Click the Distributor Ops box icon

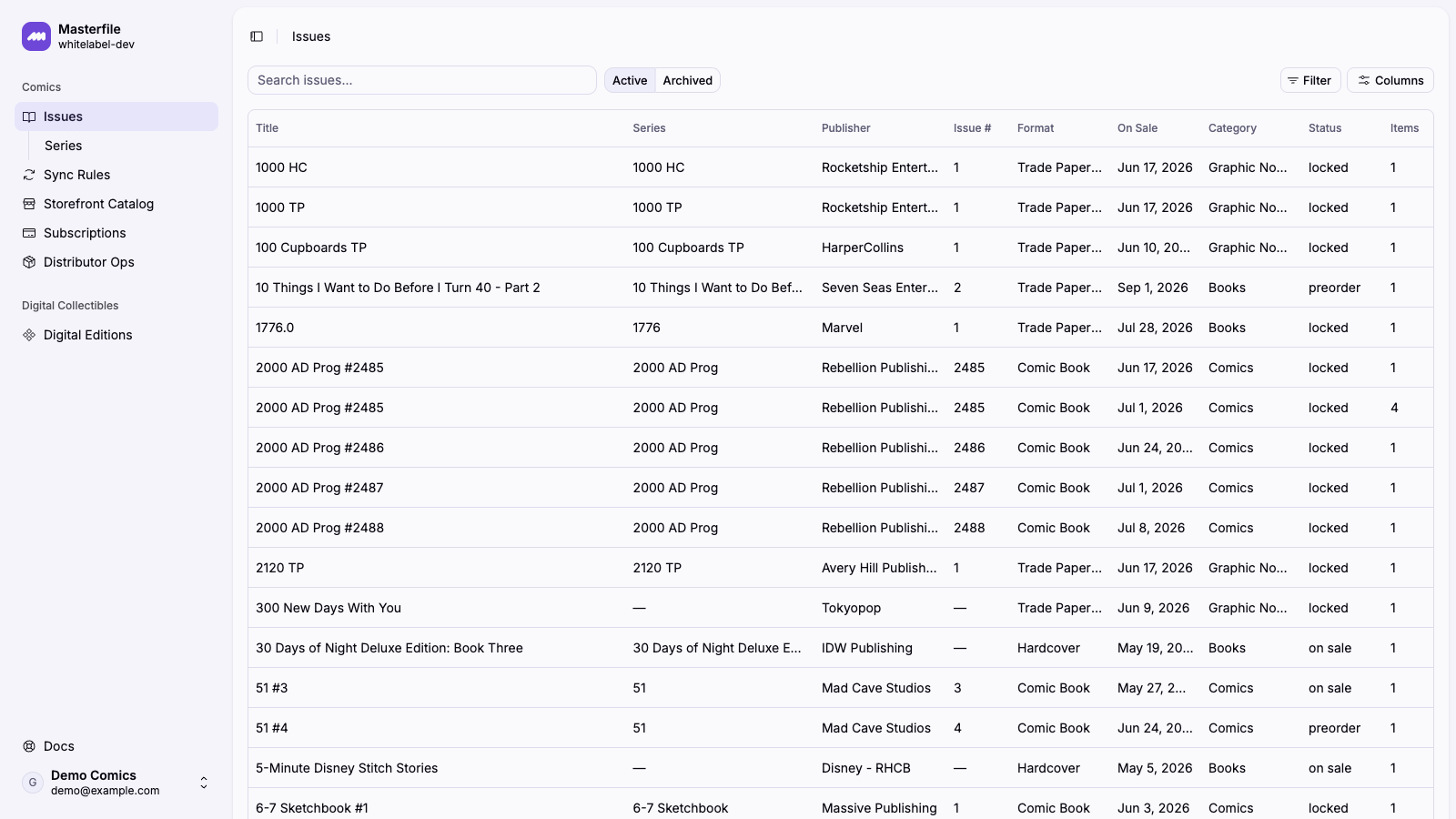29,262
